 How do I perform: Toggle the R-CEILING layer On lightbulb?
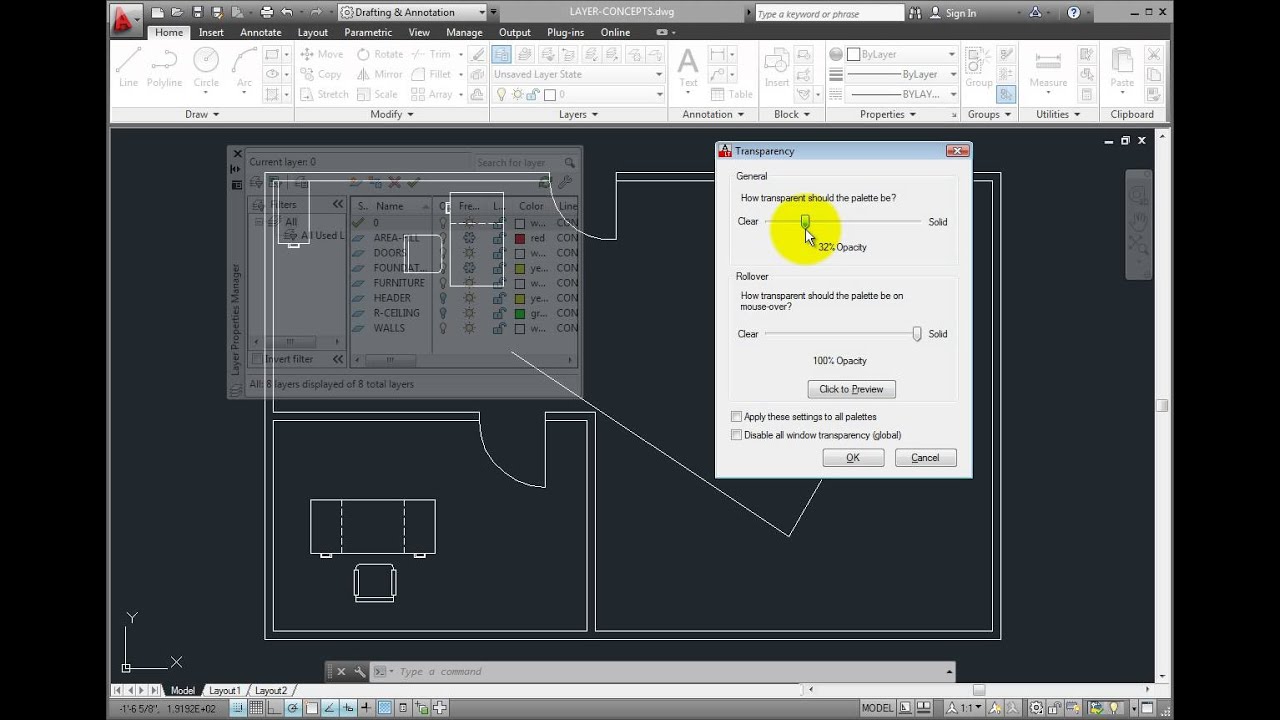444,313
